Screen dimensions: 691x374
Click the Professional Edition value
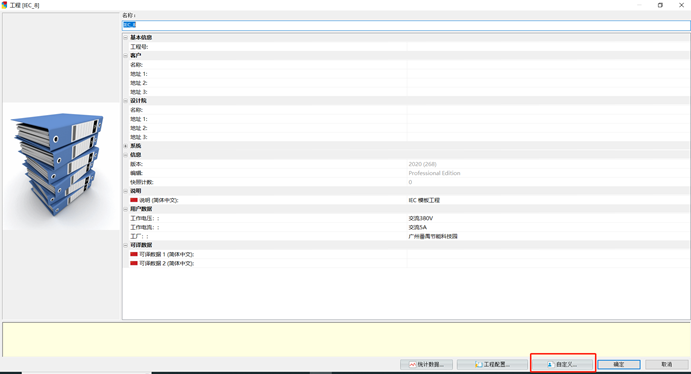point(434,173)
